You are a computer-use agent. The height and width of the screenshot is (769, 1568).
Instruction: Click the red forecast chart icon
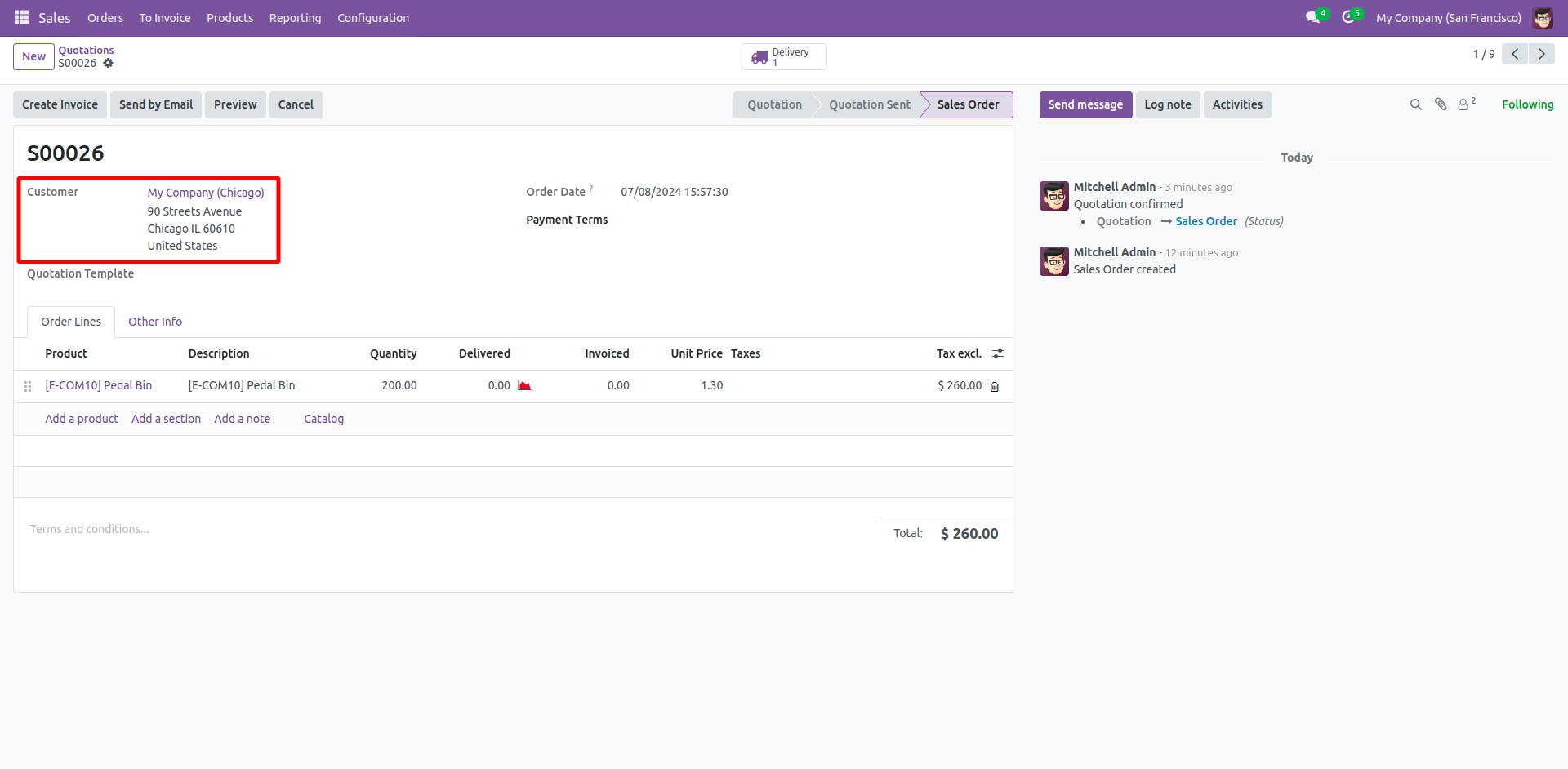524,385
